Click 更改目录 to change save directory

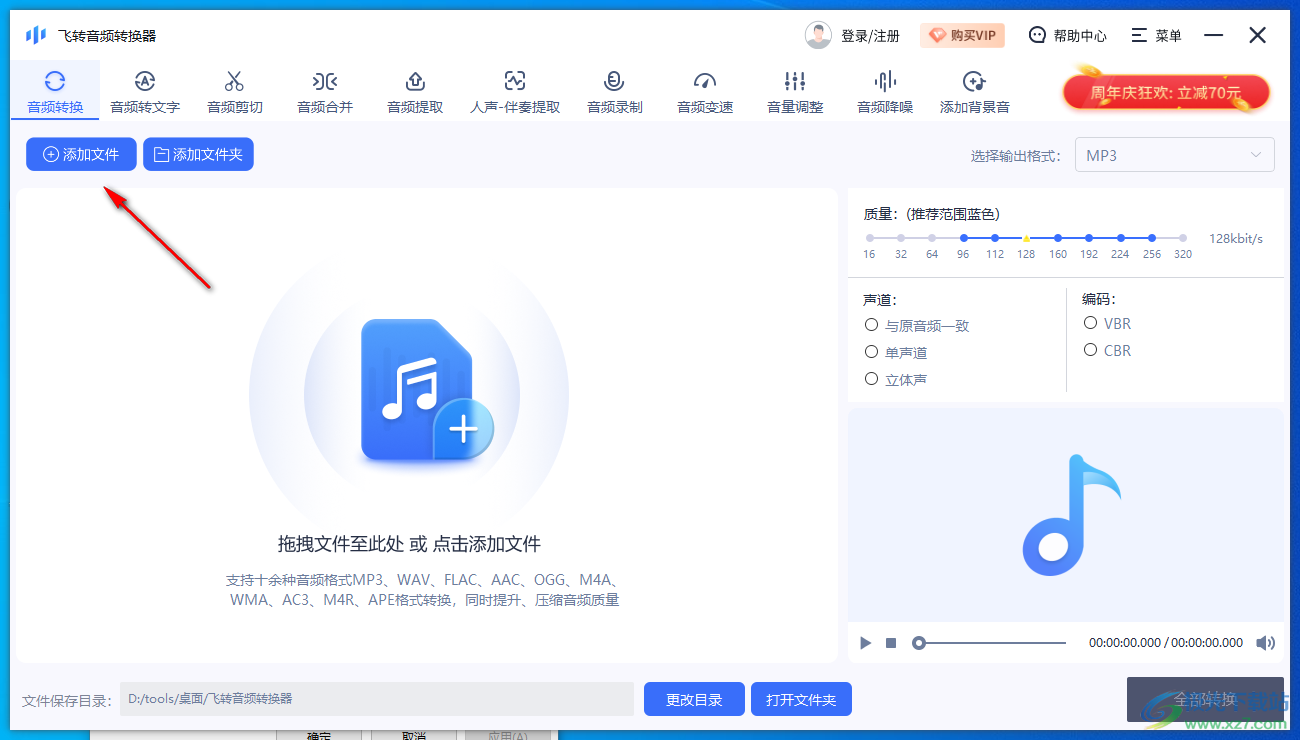(x=694, y=699)
